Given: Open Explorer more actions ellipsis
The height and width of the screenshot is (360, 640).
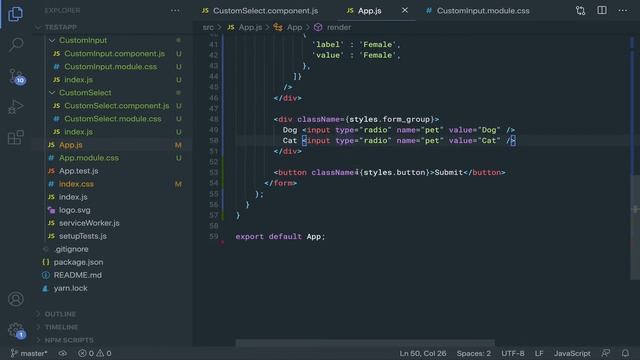Looking at the screenshot, I should click(175, 11).
